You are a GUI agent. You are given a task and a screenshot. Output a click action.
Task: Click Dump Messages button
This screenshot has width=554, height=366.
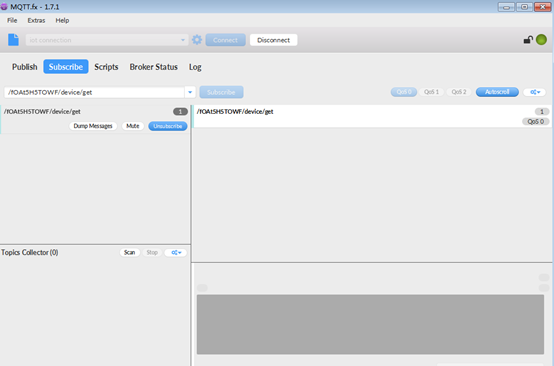(x=93, y=126)
